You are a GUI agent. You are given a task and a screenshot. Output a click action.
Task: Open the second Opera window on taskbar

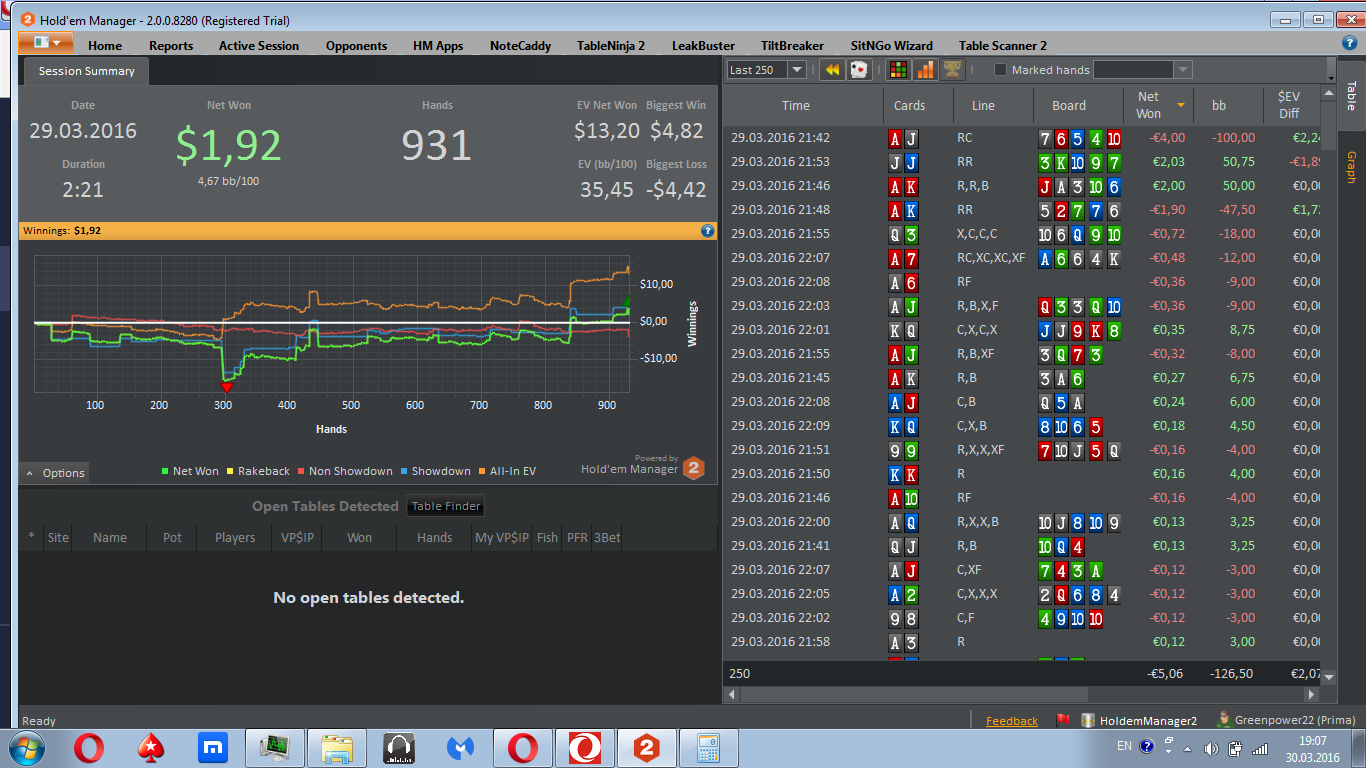point(523,748)
